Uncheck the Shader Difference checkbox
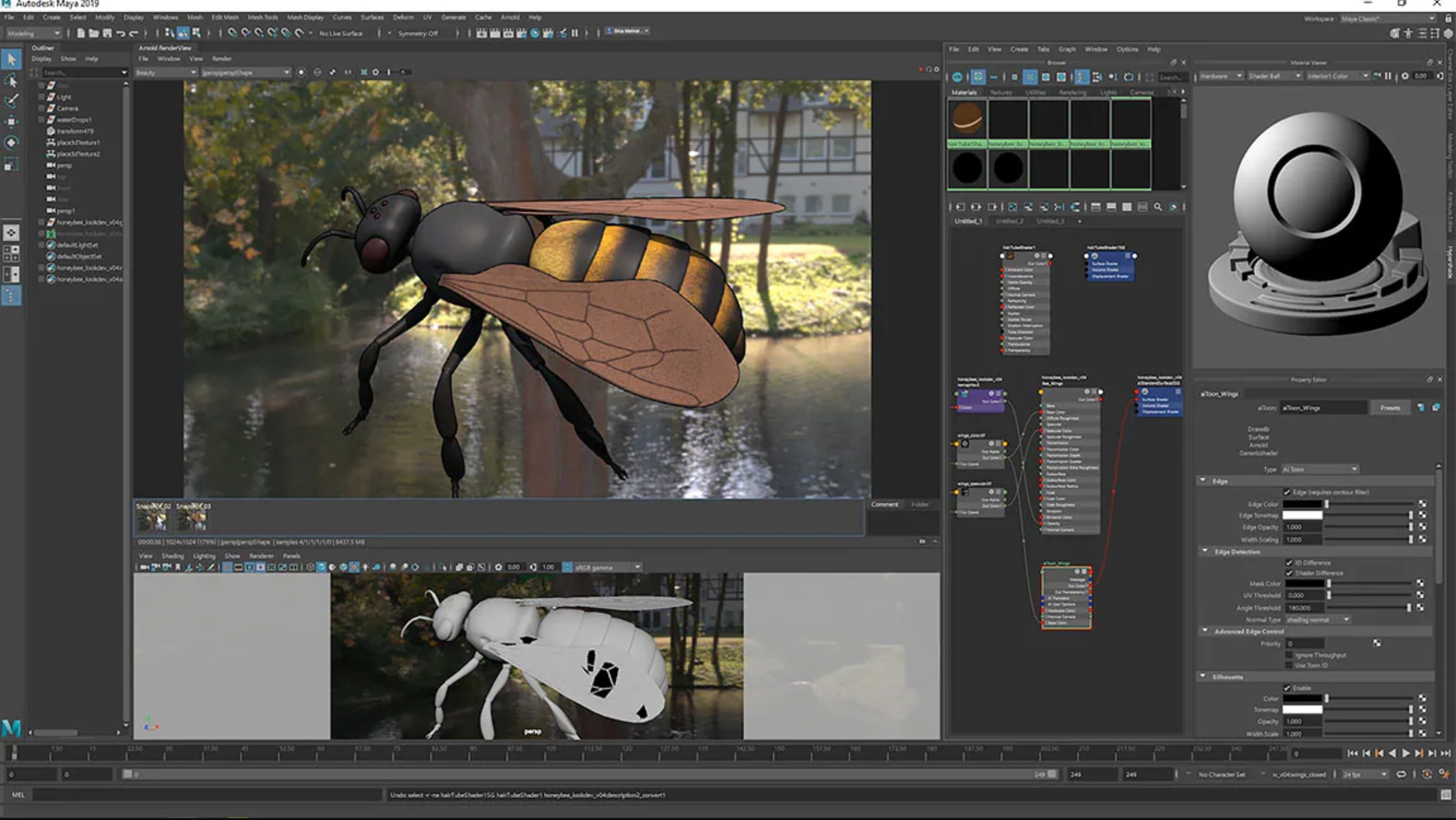The width and height of the screenshot is (1456, 820). click(1288, 573)
